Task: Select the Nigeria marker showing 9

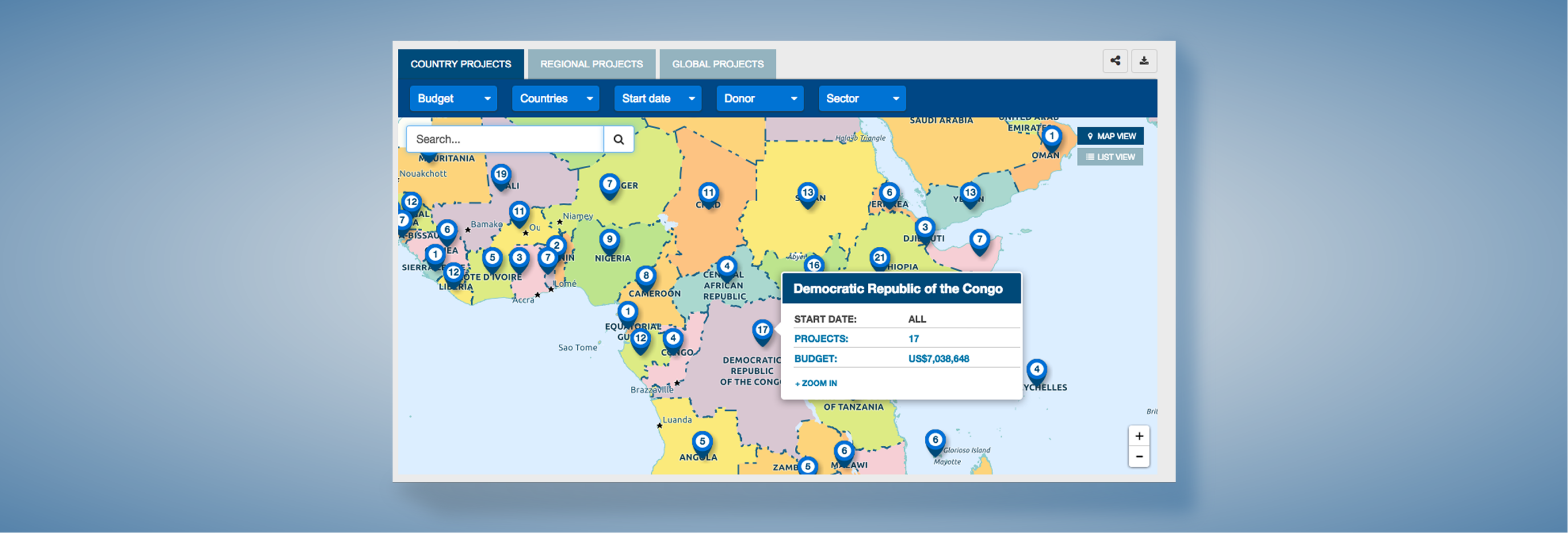Action: tap(609, 242)
